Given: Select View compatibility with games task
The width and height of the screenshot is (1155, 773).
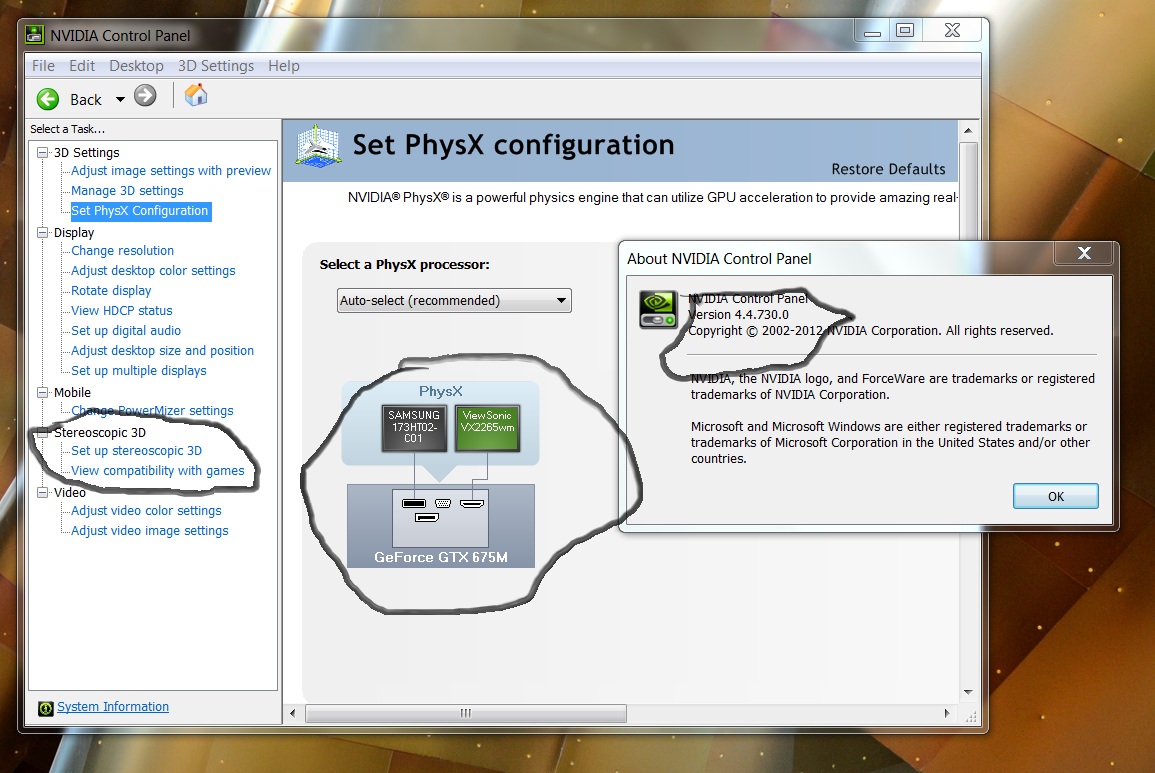Looking at the screenshot, I should (158, 470).
